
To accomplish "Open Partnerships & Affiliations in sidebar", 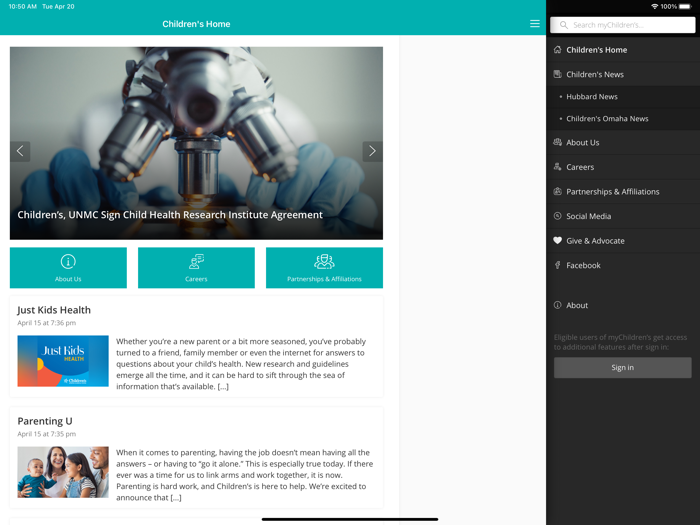I will pyautogui.click(x=623, y=192).
